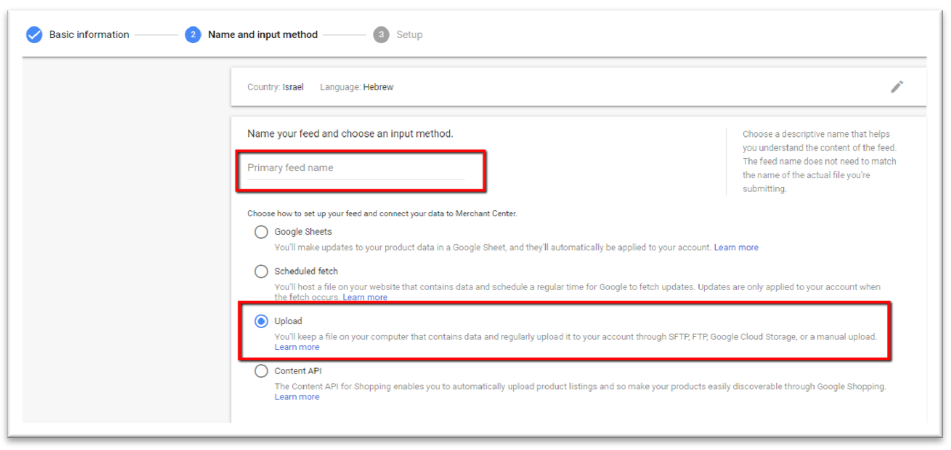The image size is (951, 450).
Task: Open Learn more link under Content API
Action: point(297,397)
